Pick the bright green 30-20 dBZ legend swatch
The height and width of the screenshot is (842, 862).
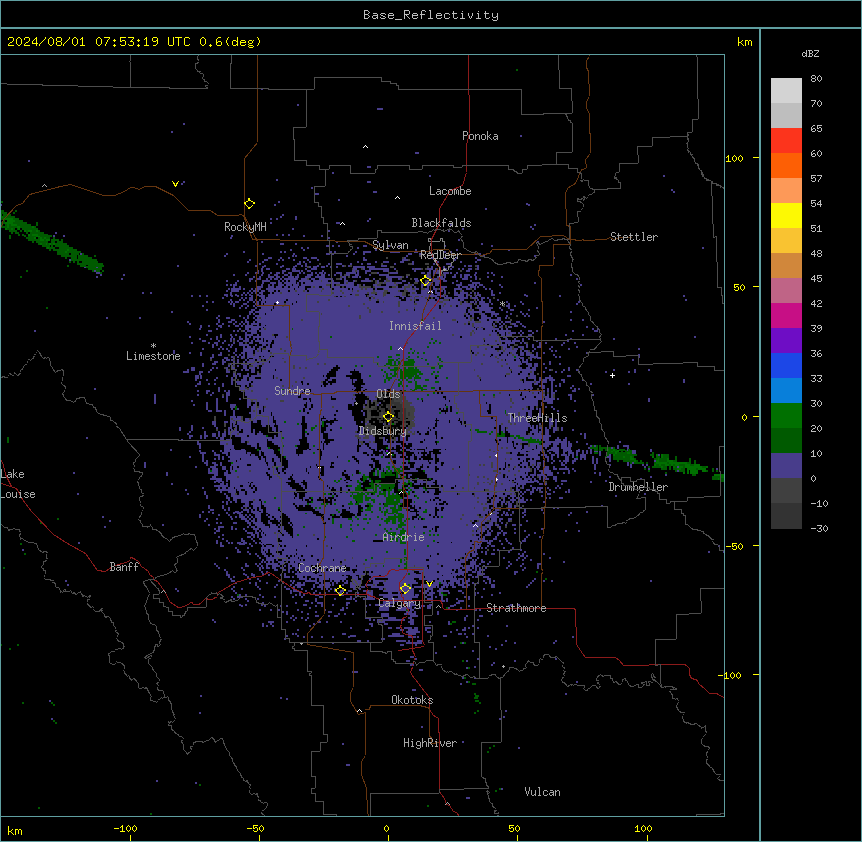pyautogui.click(x=786, y=416)
